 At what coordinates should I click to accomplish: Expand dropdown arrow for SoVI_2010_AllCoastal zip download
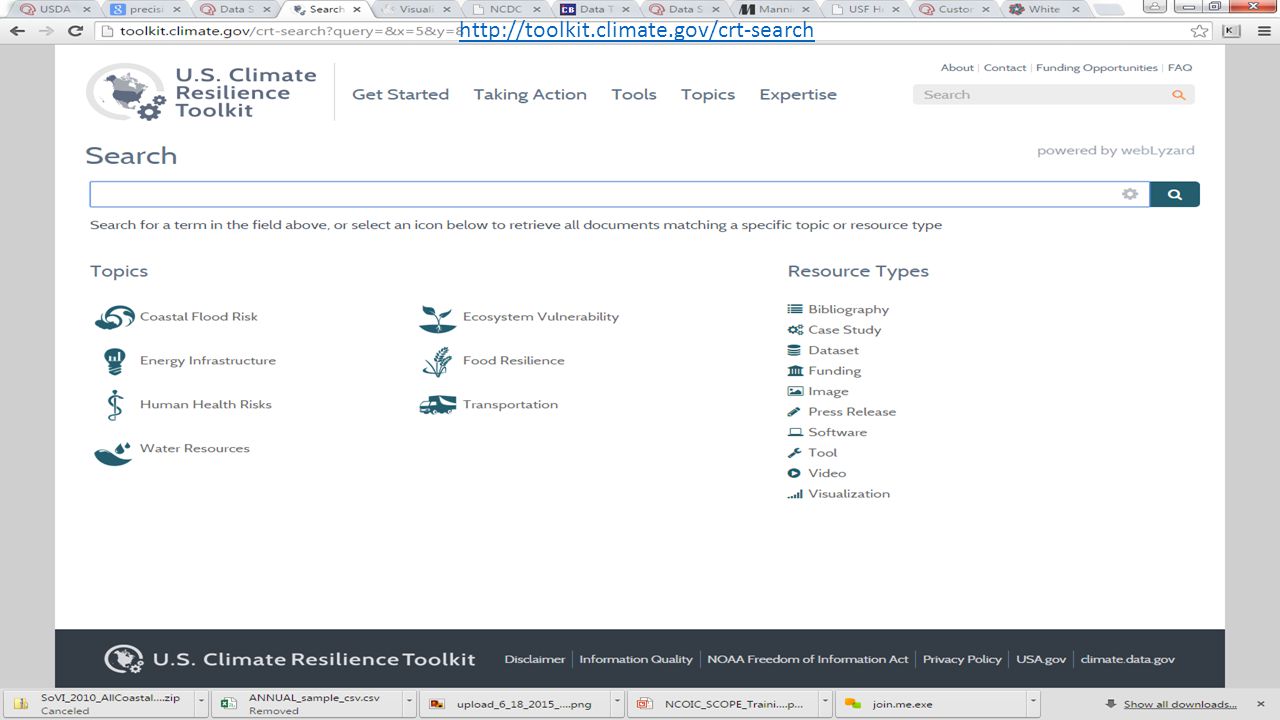202,704
